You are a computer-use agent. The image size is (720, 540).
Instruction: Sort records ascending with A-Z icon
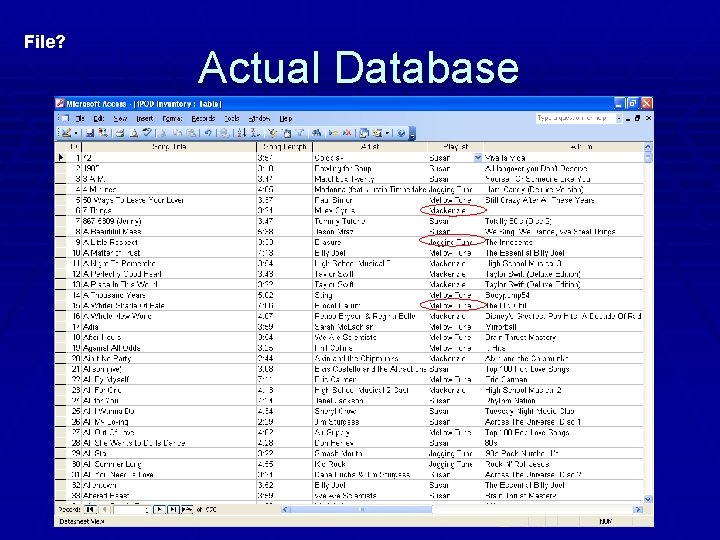242,133
